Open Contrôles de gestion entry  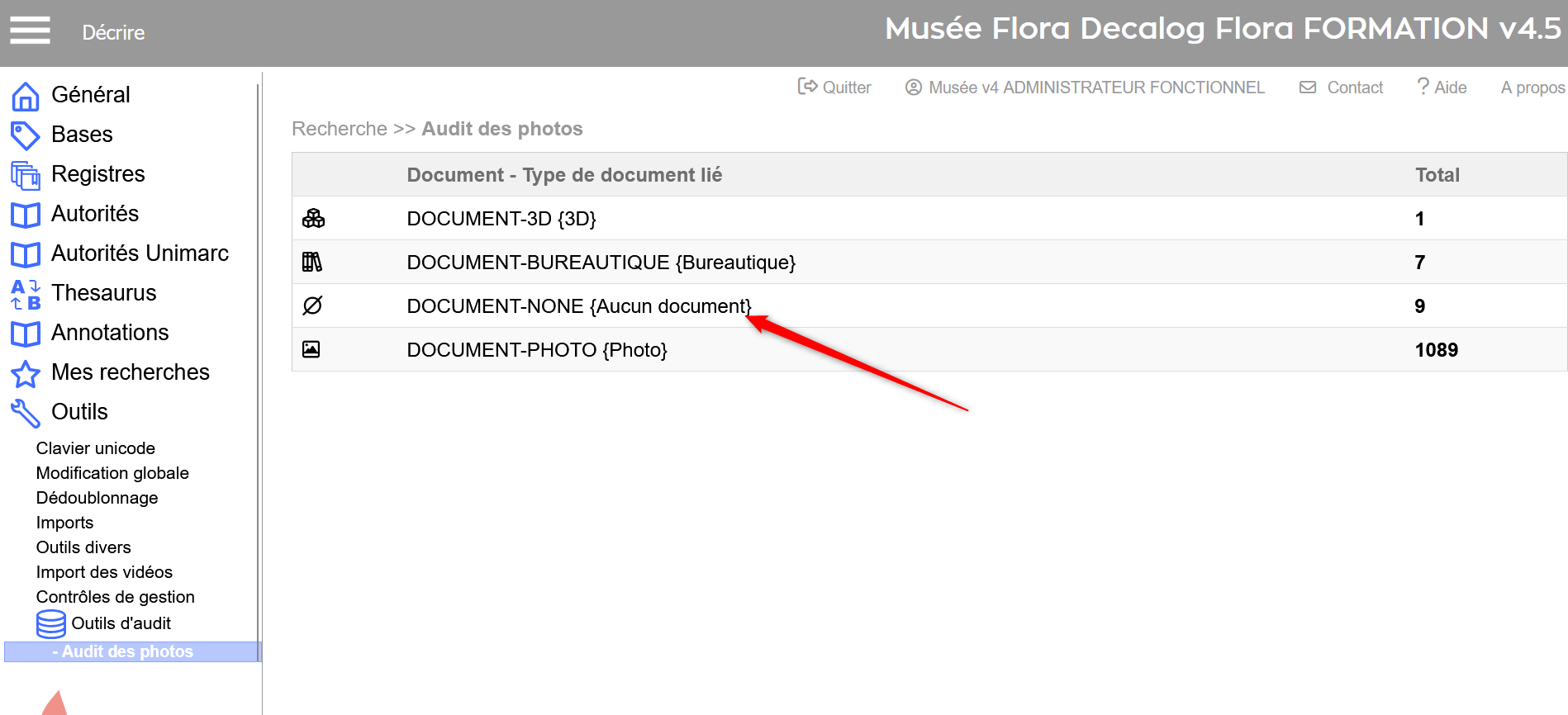point(115,597)
